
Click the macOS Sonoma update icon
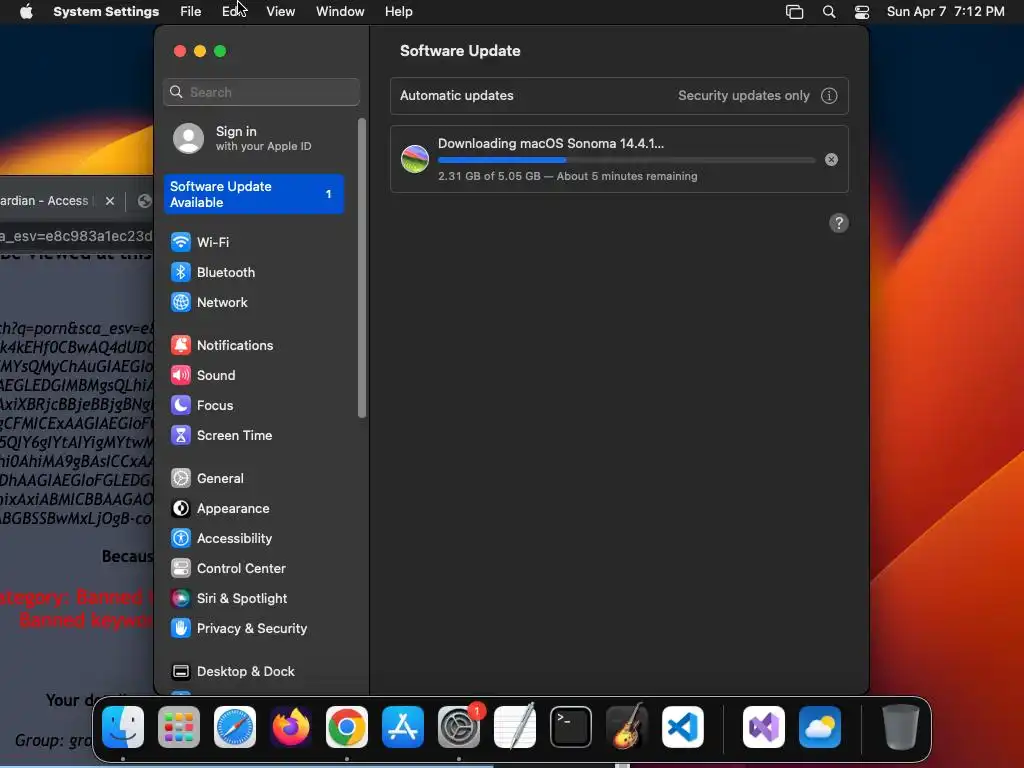pyautogui.click(x=415, y=159)
